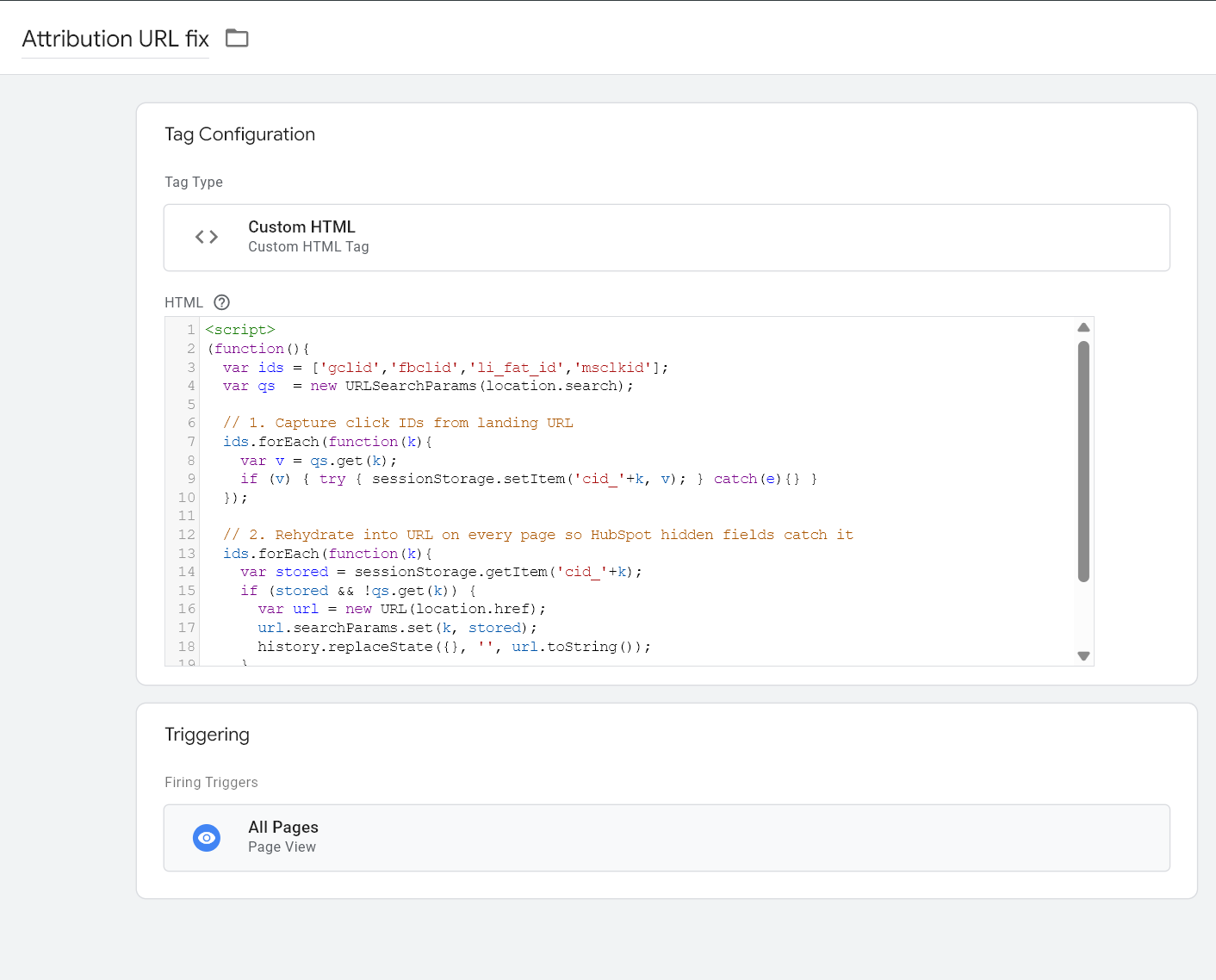Click the line with new URLSearchParams
The height and width of the screenshot is (980, 1216).
click(428, 386)
